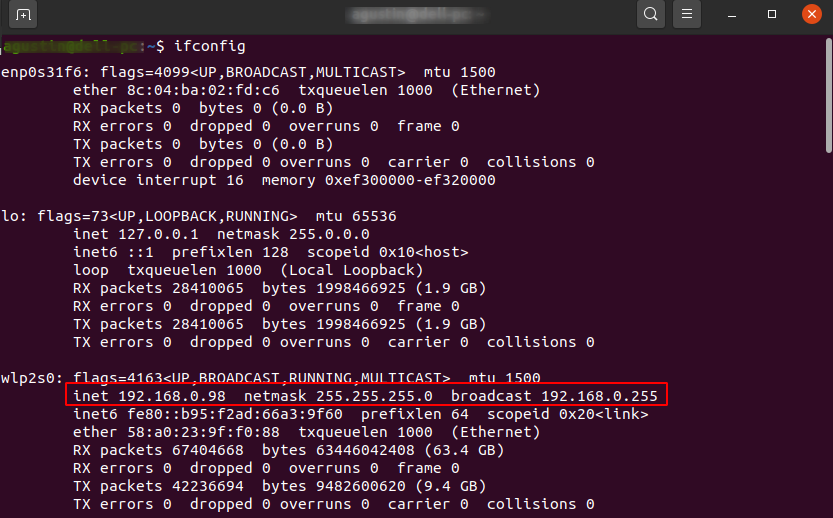Click 'inet6 ::1' address

pyautogui.click(x=113, y=252)
